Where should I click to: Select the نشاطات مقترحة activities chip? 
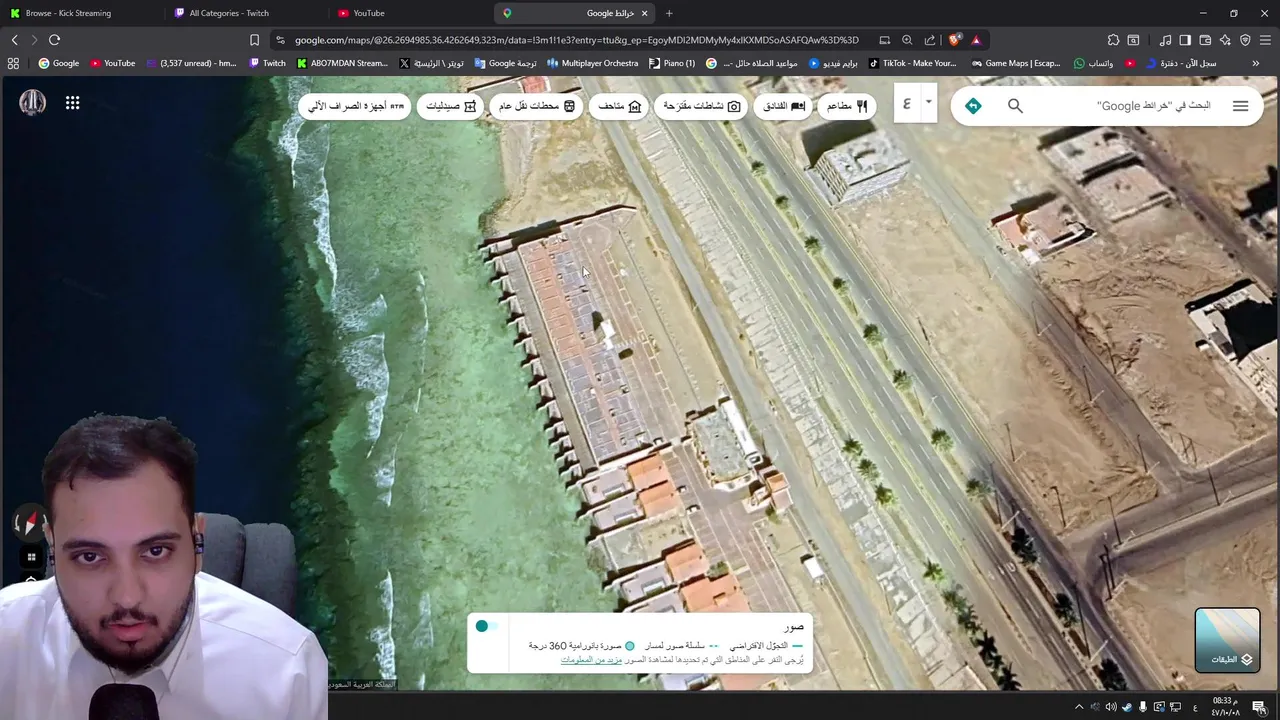(x=701, y=106)
